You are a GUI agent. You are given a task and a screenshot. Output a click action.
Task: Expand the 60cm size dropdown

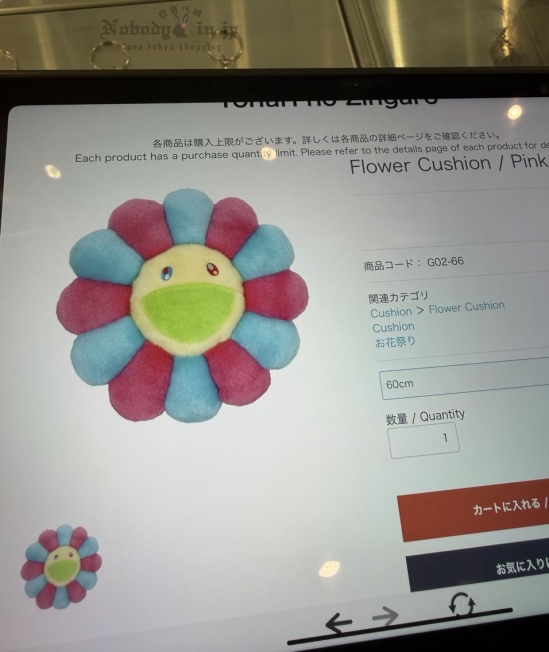(x=464, y=381)
